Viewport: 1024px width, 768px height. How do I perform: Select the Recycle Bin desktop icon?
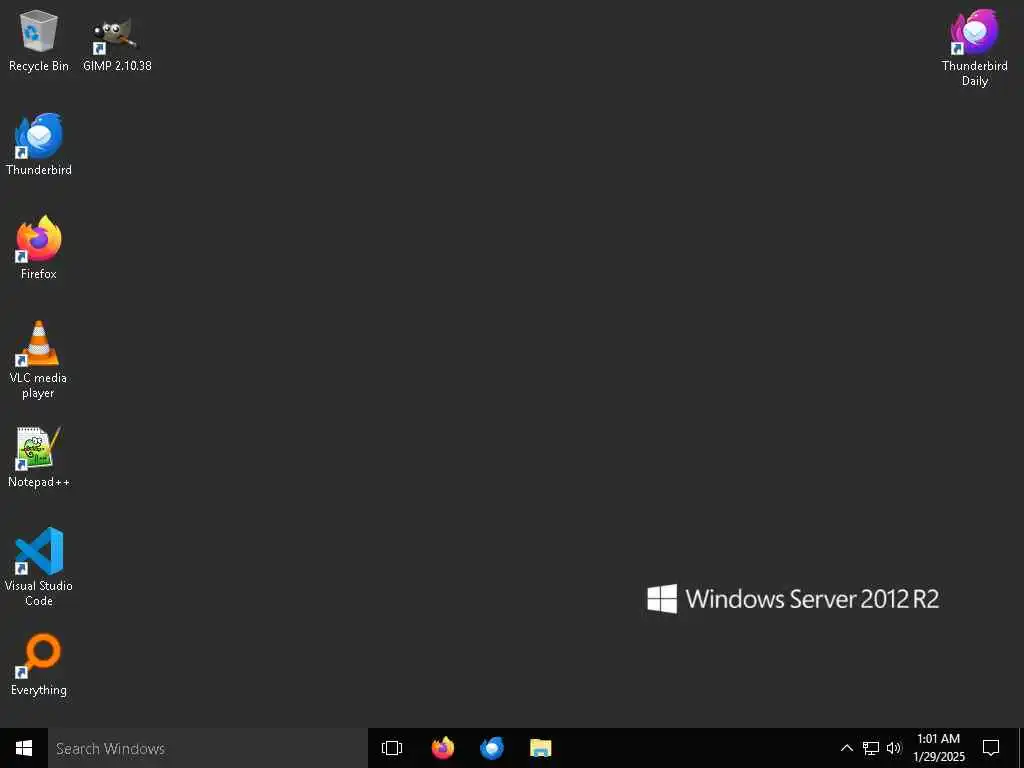(x=39, y=40)
